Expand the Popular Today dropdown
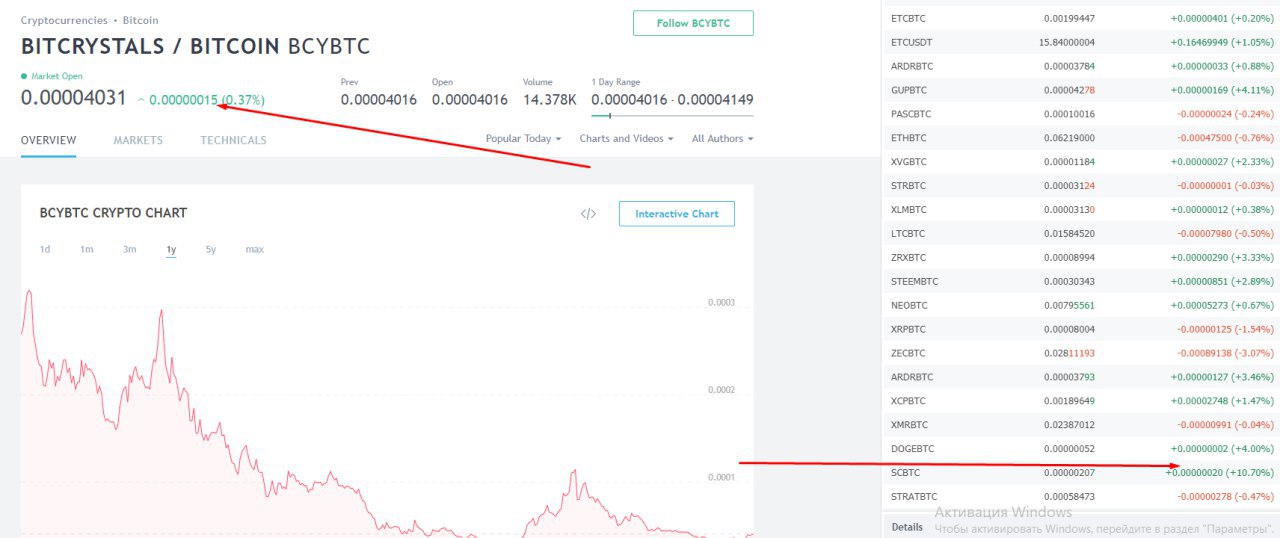 tap(523, 138)
